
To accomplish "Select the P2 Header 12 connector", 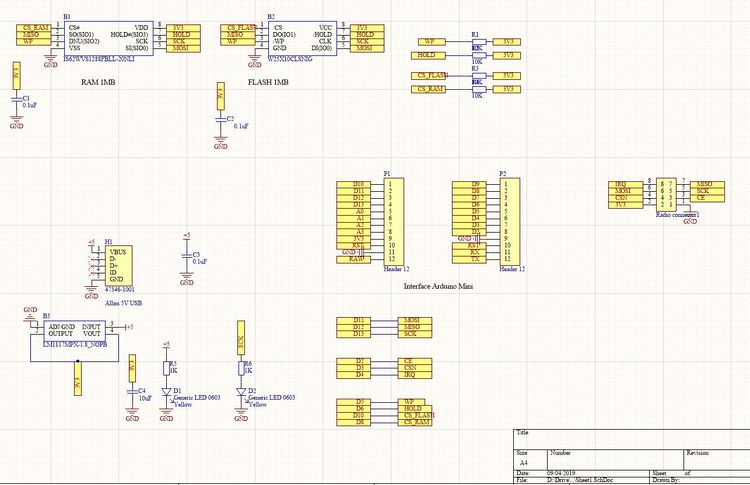I will click(508, 221).
